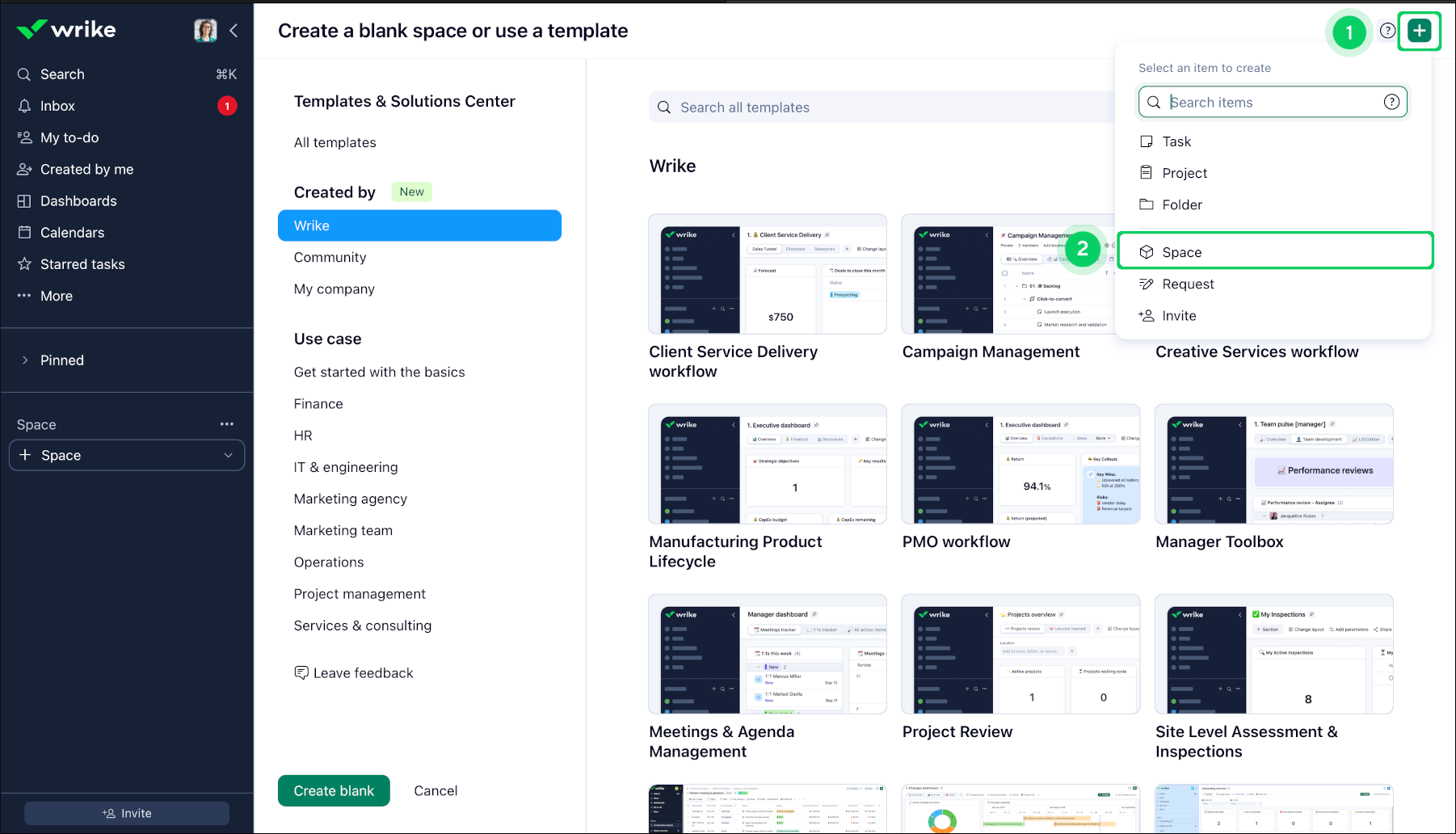The width and height of the screenshot is (1456, 834).
Task: Open the Calendars icon
Action: [x=25, y=233]
